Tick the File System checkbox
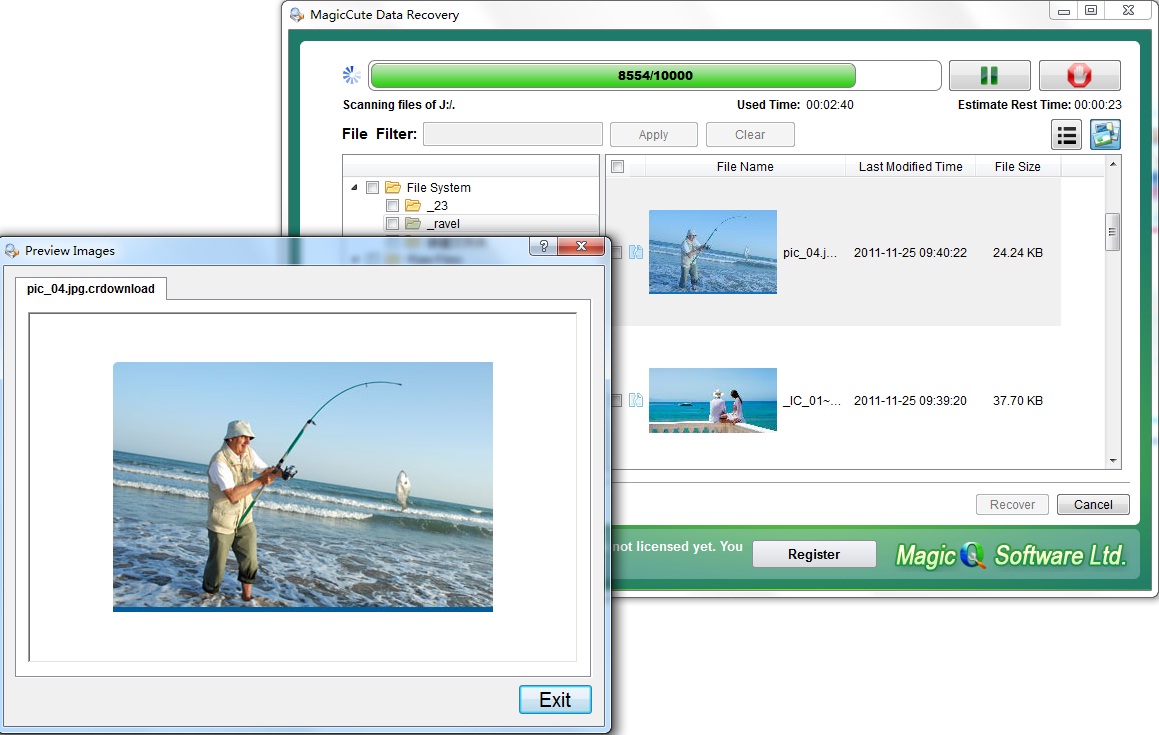This screenshot has width=1159, height=735. [372, 188]
